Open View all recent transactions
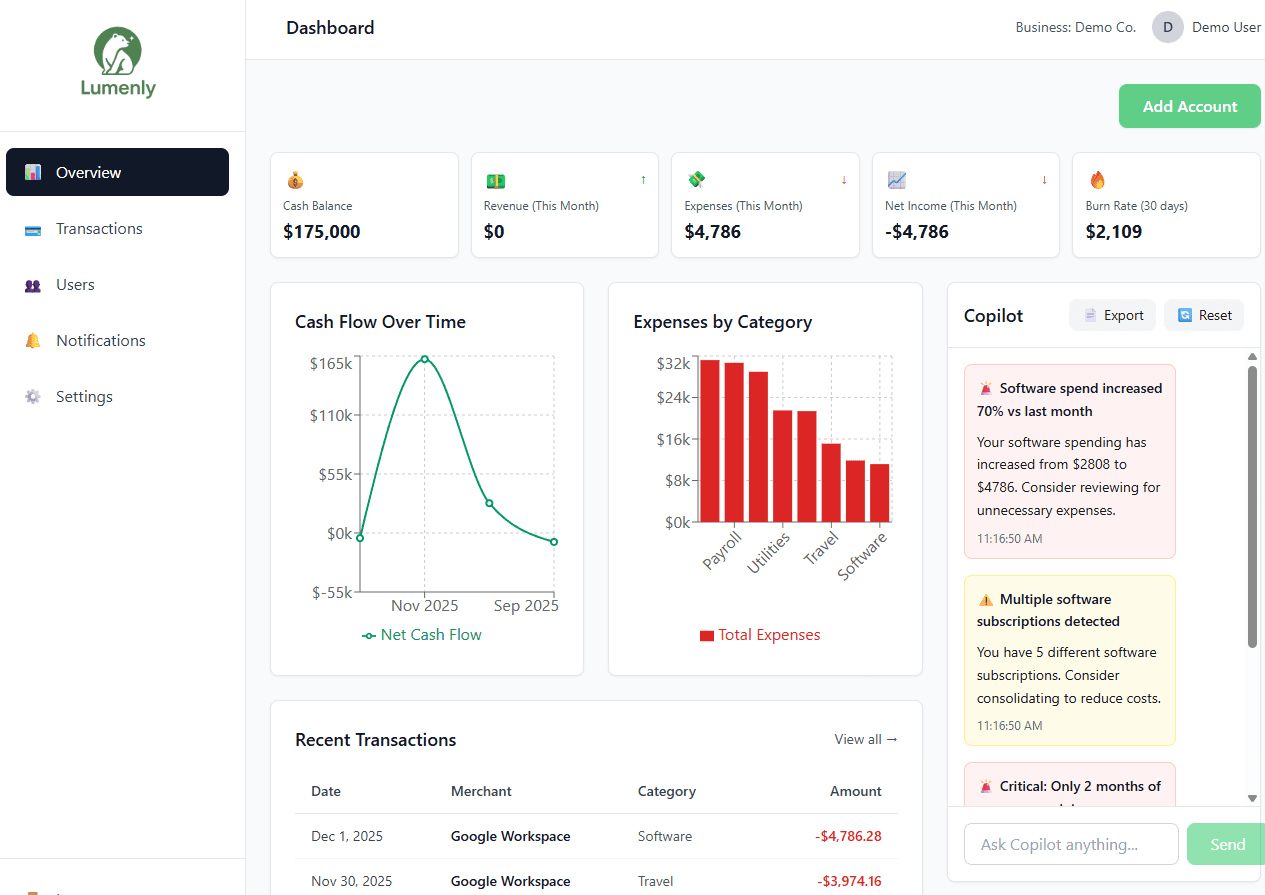The width and height of the screenshot is (1265, 895). point(866,739)
